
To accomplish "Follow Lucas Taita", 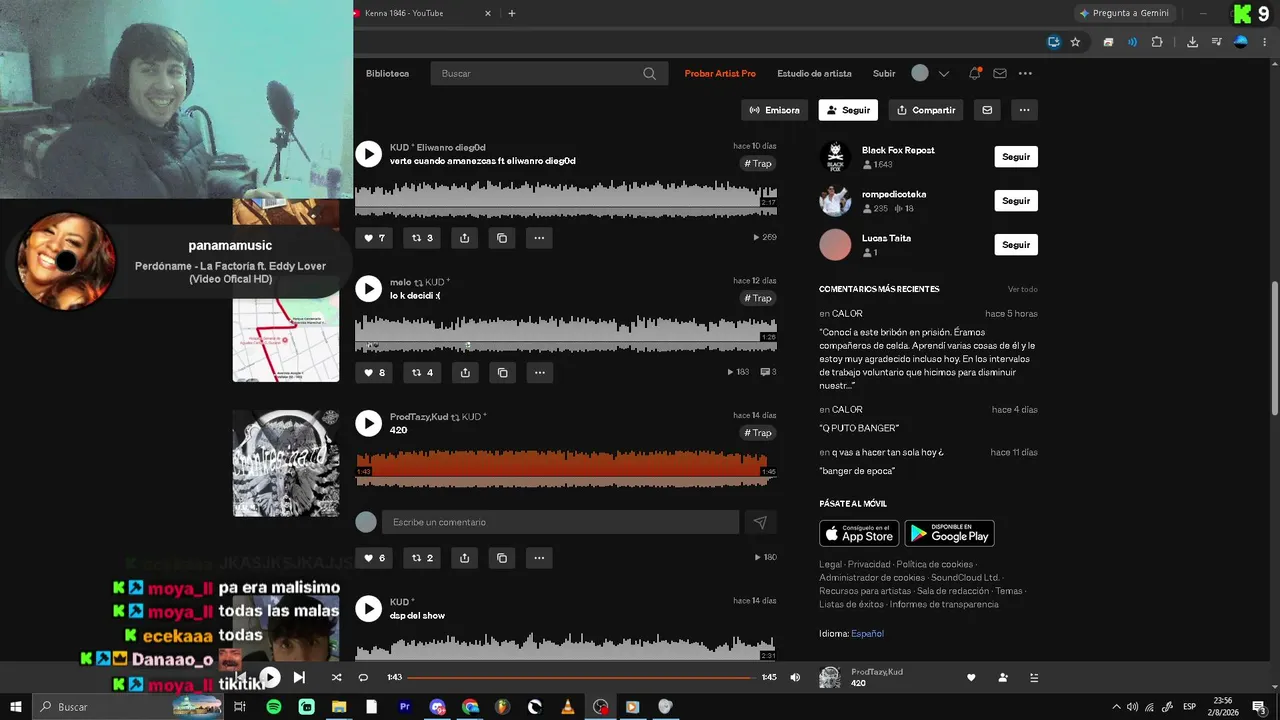I will click(x=1016, y=245).
